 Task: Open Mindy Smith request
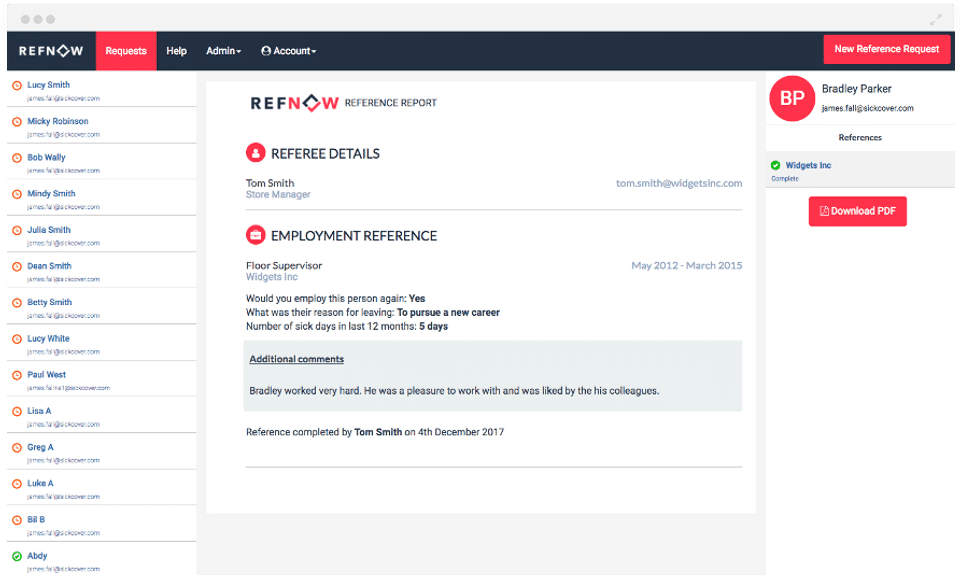[102, 198]
